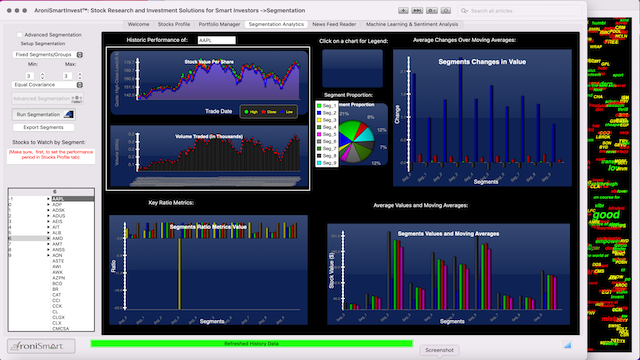Expand the ADSK row disclosure triangle
The width and height of the screenshot is (640, 360).
point(49,210)
